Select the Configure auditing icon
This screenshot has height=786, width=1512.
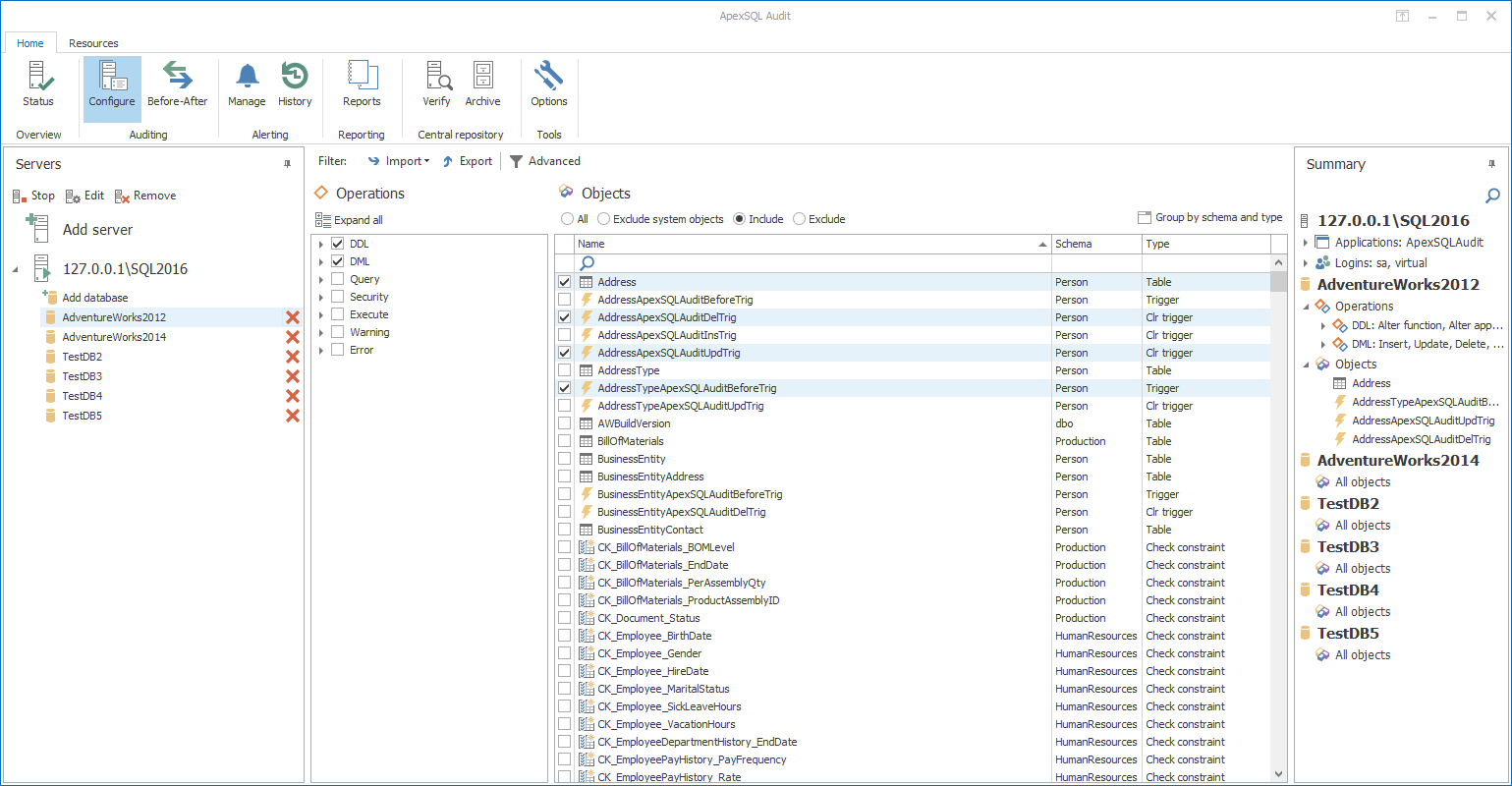pyautogui.click(x=111, y=86)
